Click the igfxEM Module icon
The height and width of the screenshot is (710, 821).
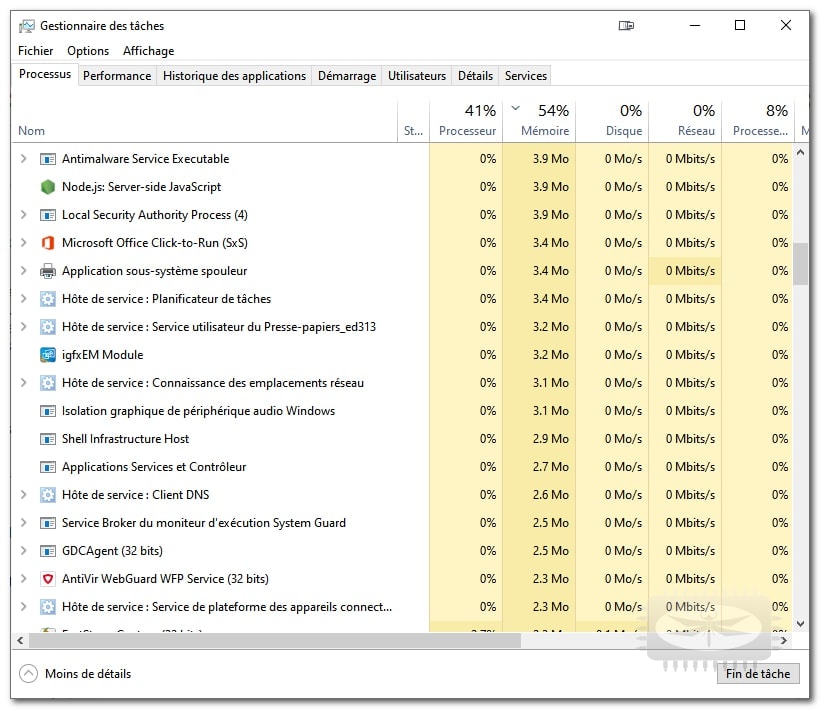click(48, 355)
